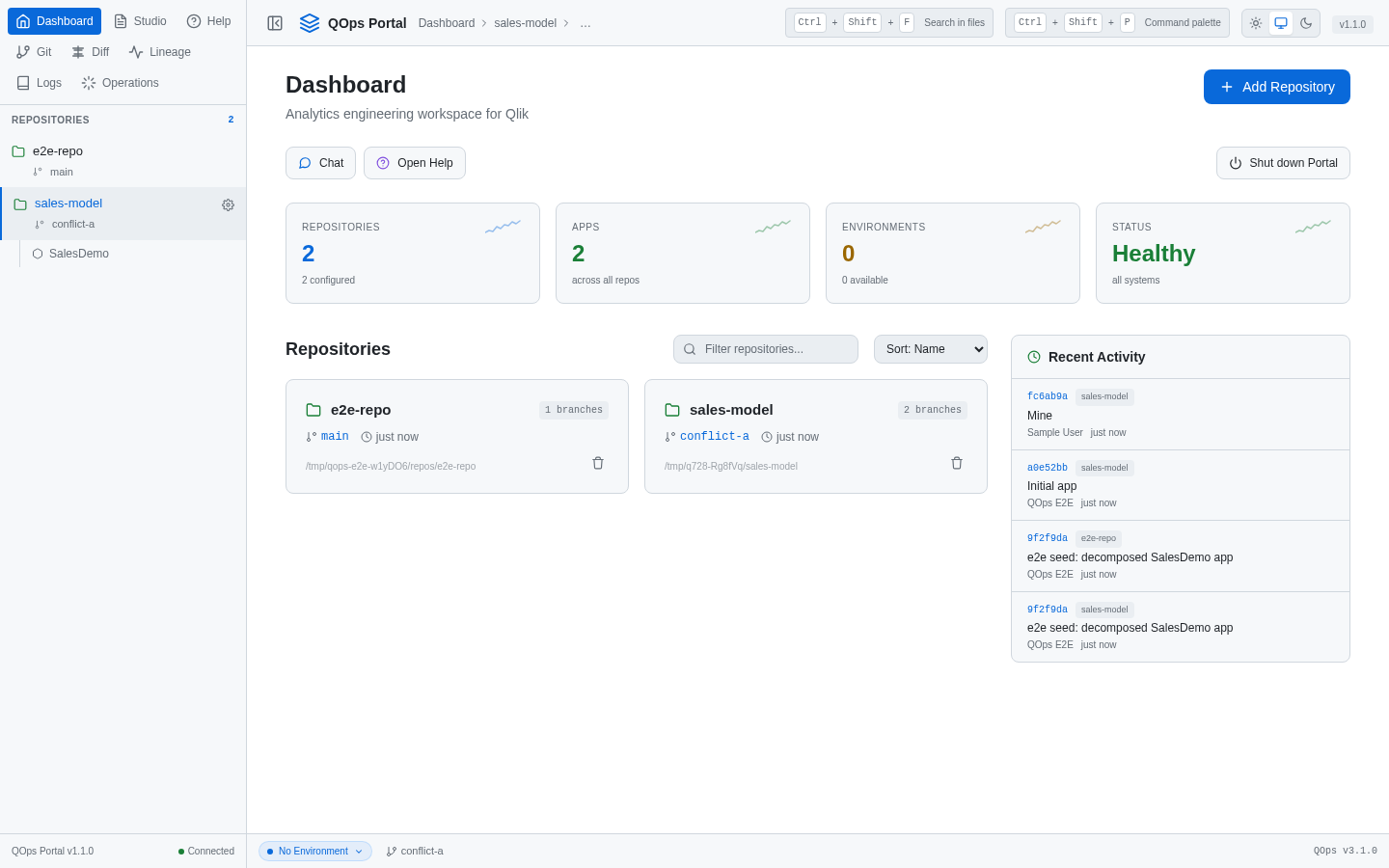Open the e2e-repo repository card title
This screenshot has height=868, width=1389.
[x=361, y=410]
